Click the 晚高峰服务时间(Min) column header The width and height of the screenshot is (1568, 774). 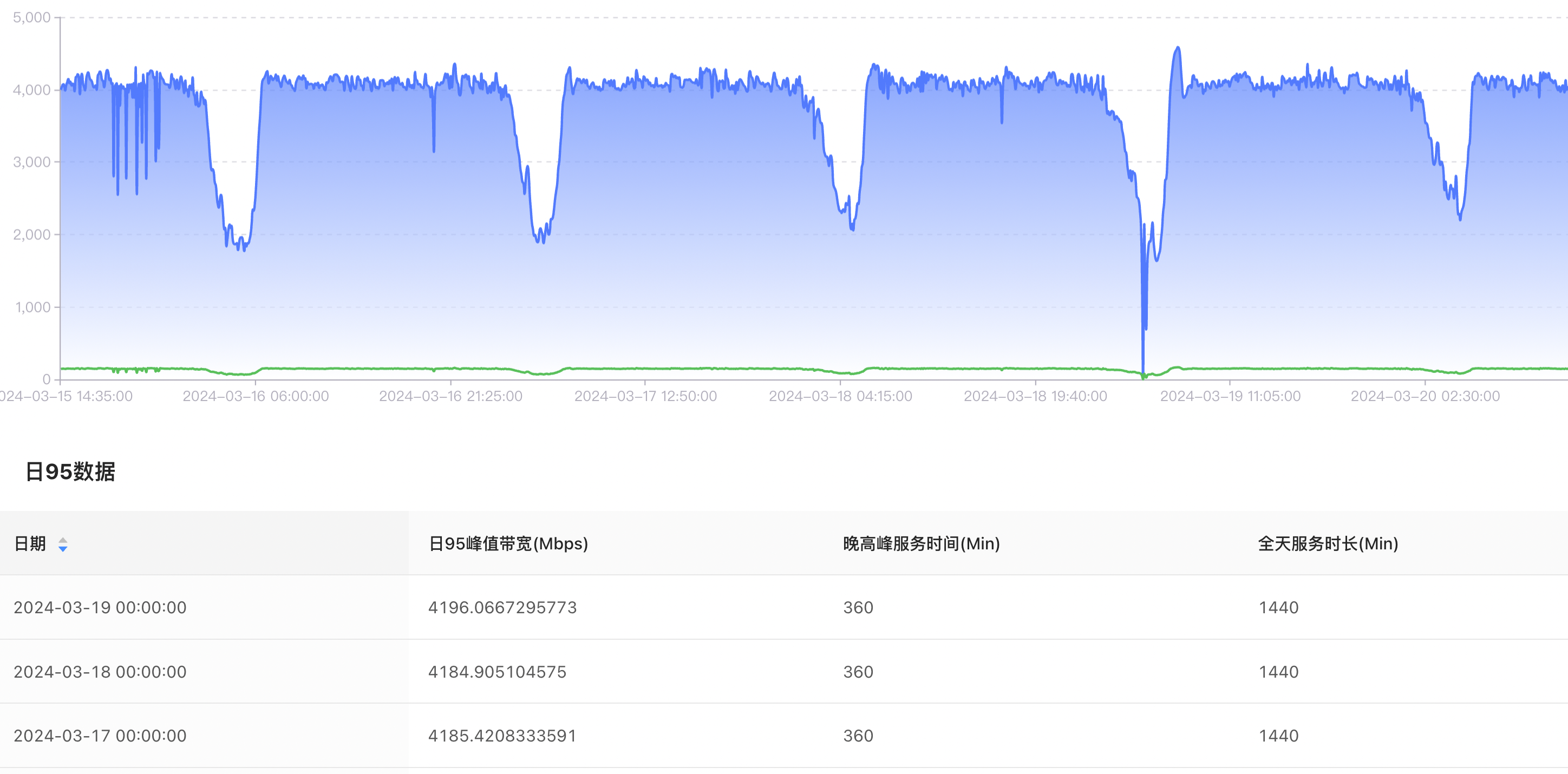tap(921, 543)
